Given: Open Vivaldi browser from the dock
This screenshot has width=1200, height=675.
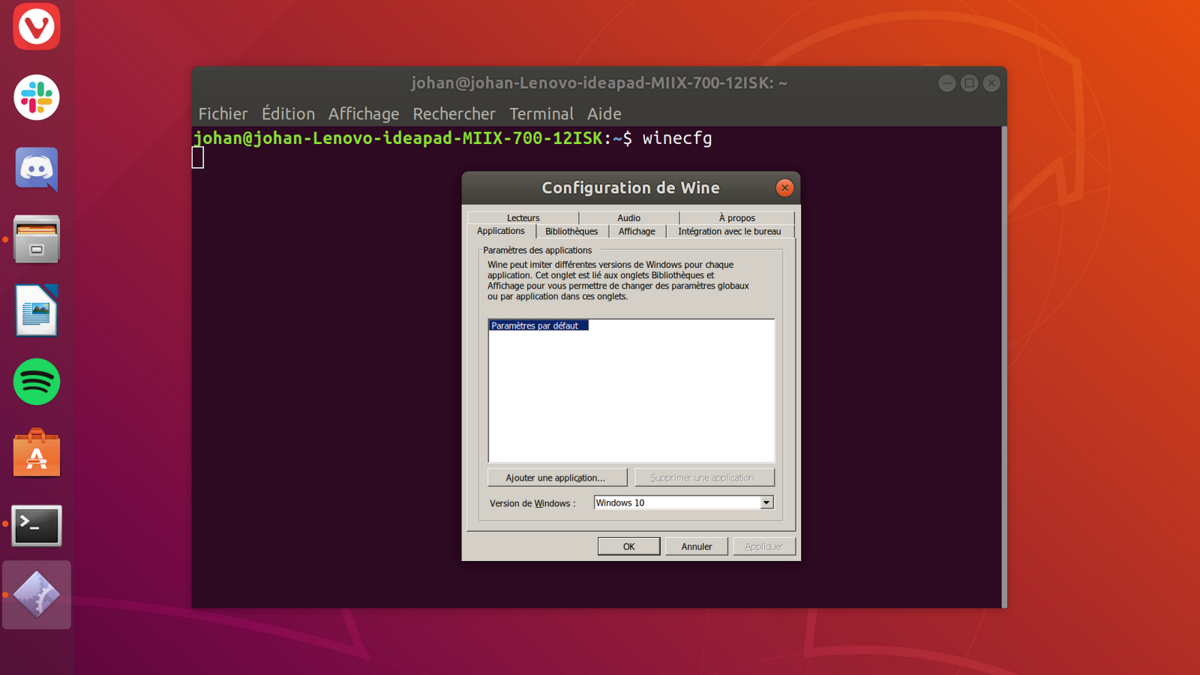Looking at the screenshot, I should coord(37,27).
